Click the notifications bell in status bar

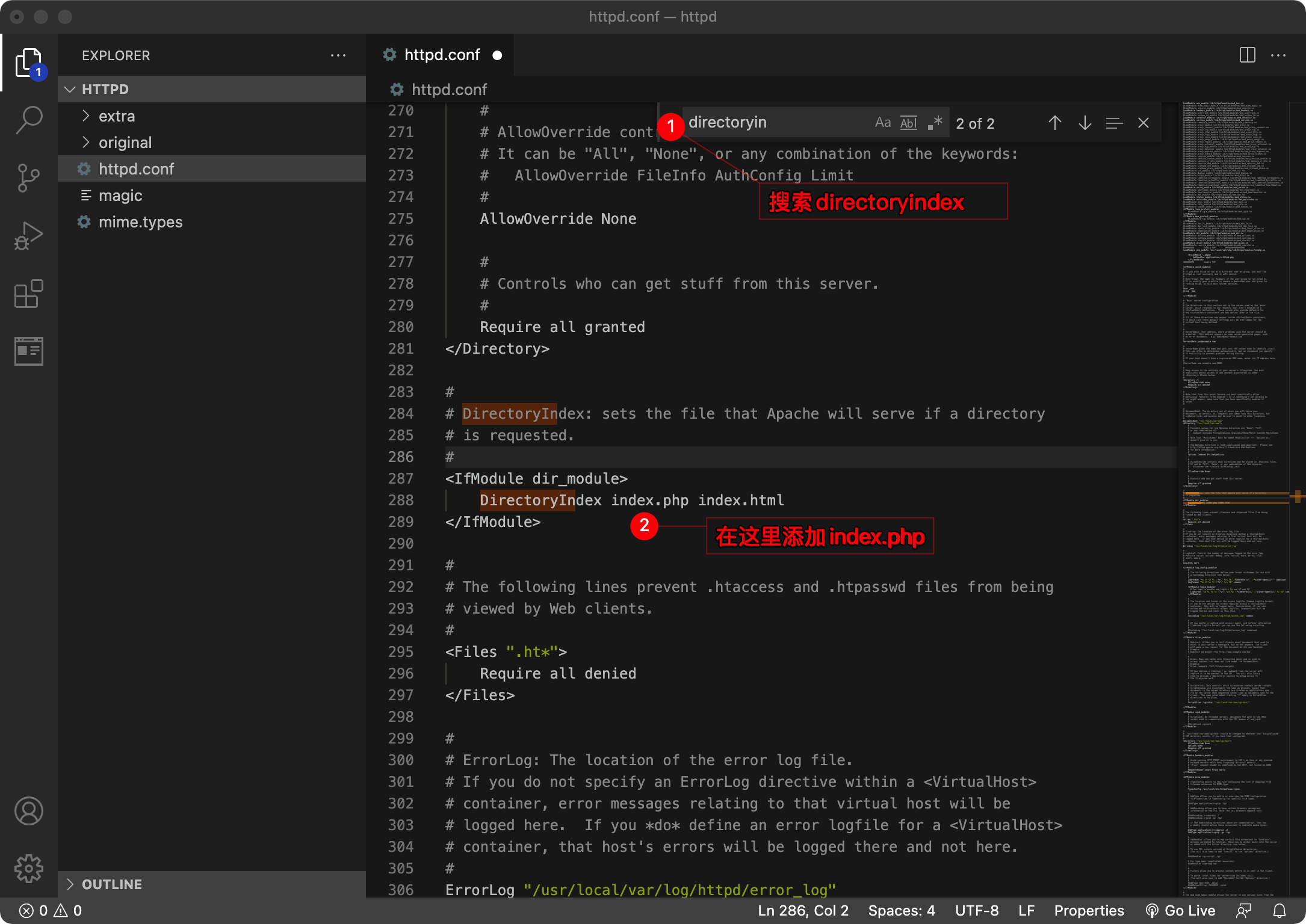tap(1280, 911)
